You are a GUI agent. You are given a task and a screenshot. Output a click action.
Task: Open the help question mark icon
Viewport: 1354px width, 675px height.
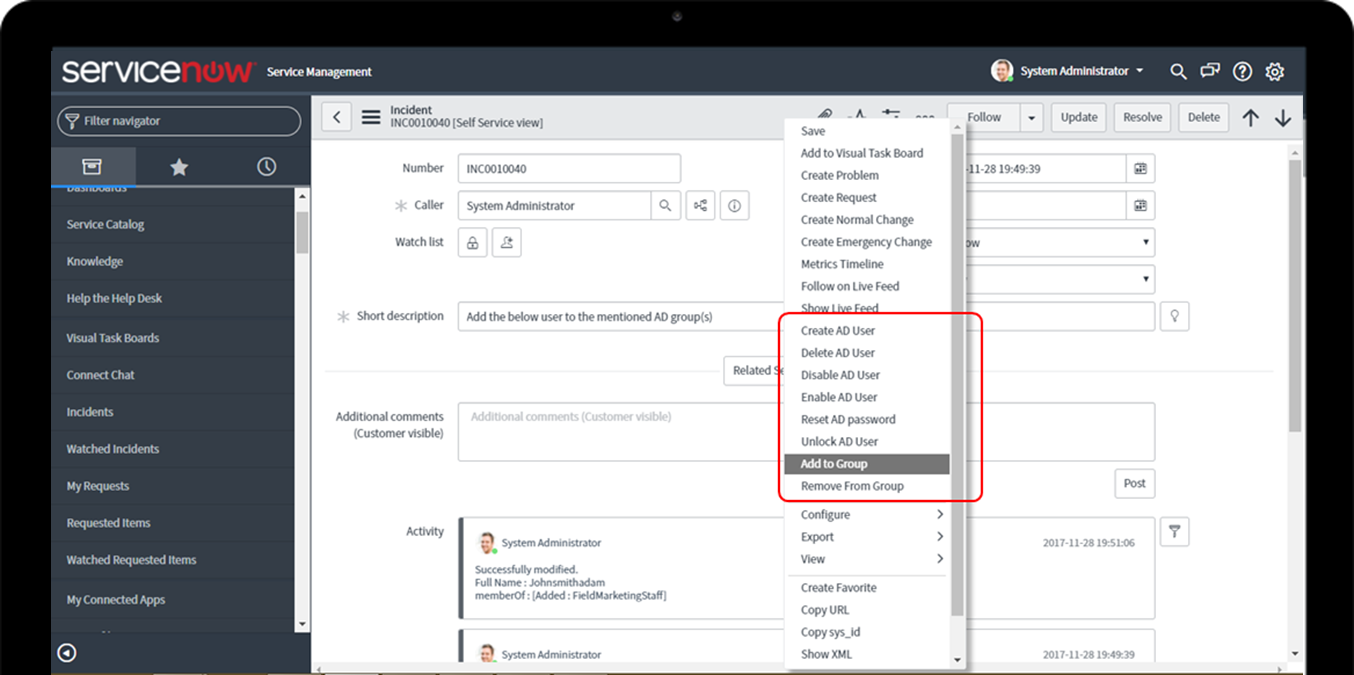pos(1242,71)
